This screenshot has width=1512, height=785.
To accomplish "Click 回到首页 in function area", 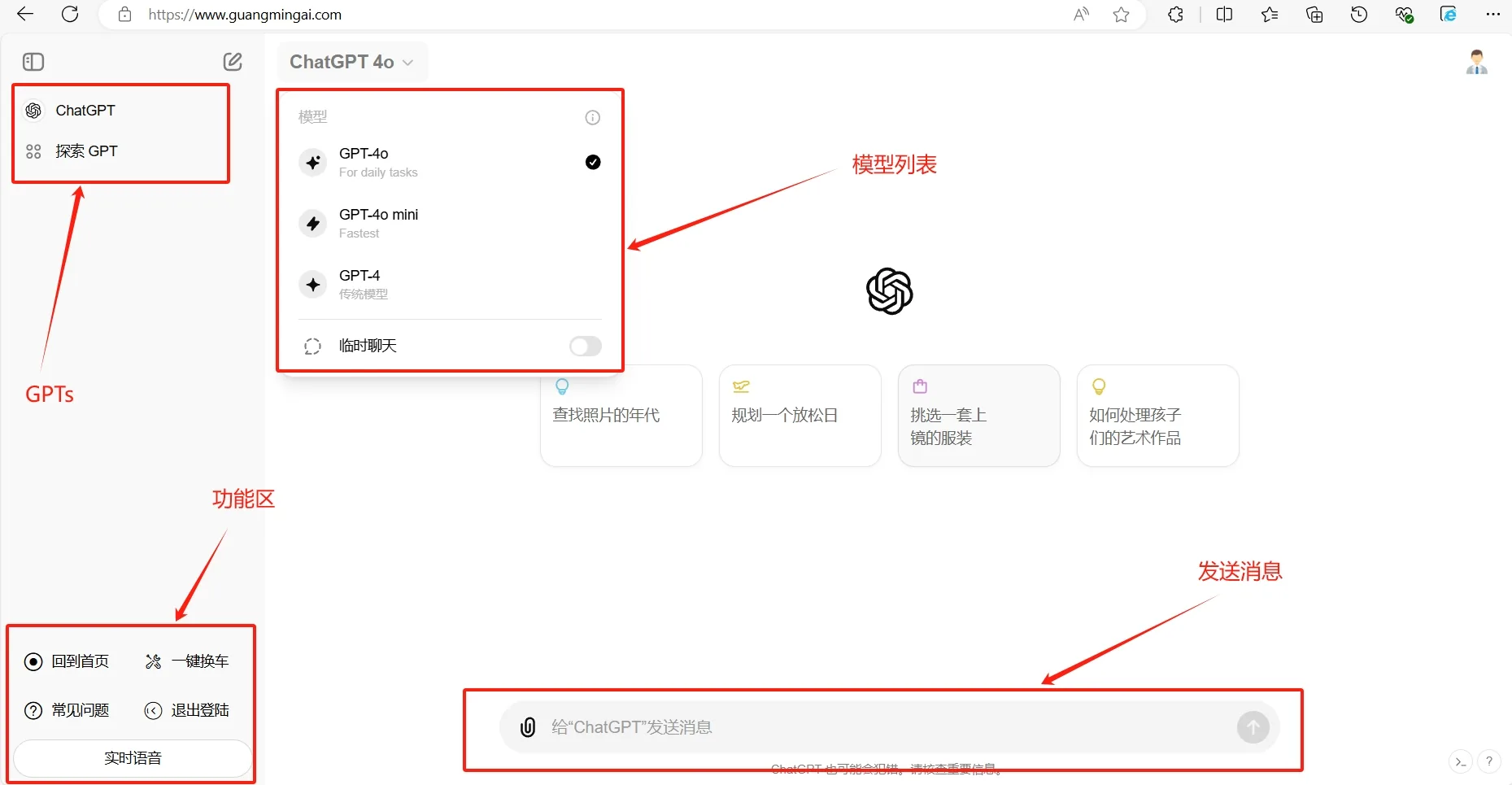I will point(67,661).
